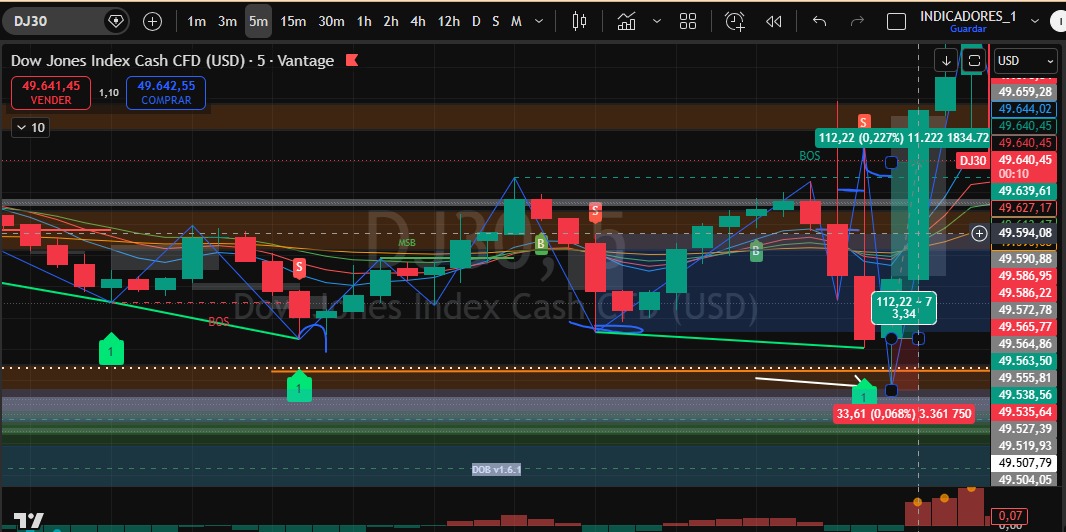This screenshot has height=532, width=1066.
Task: Expand the collapsed indicators legend showing 10
Action: coord(31,127)
